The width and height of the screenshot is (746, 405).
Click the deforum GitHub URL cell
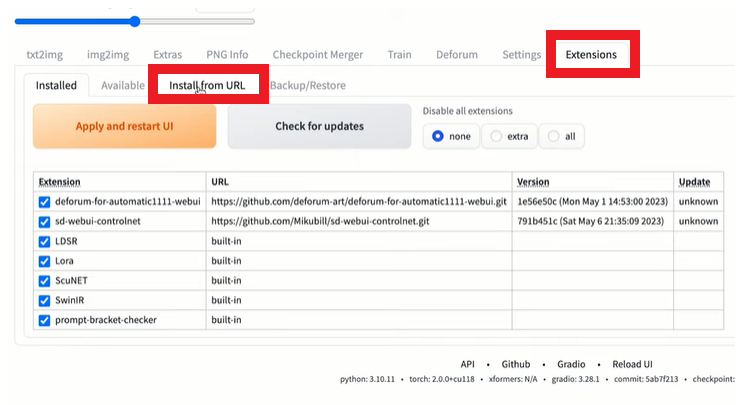click(359, 202)
